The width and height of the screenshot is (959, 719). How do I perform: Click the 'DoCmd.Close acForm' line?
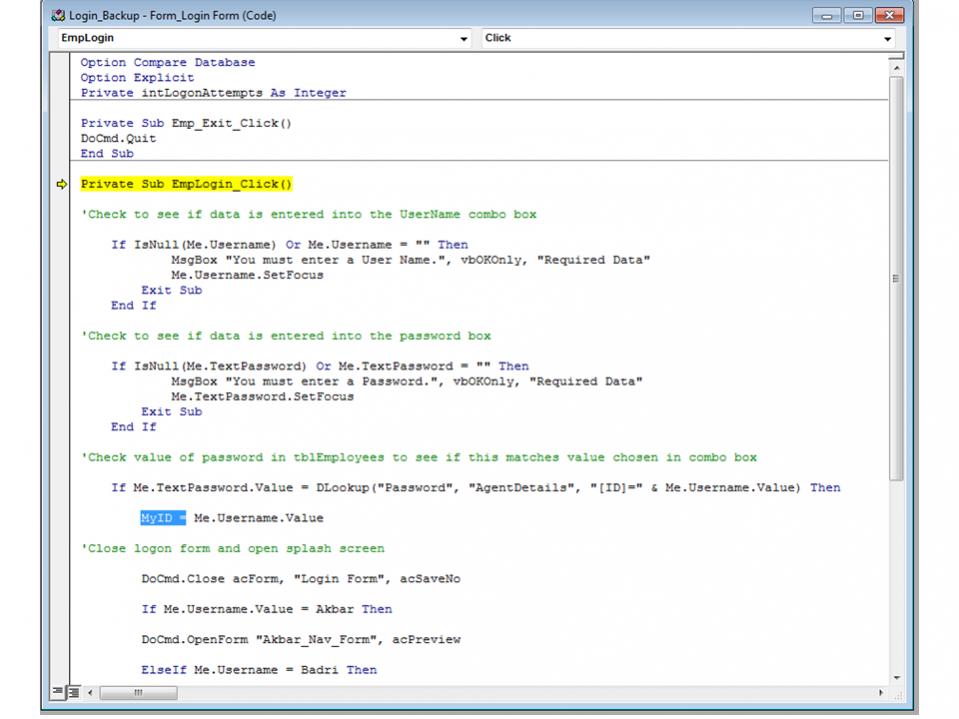click(301, 579)
